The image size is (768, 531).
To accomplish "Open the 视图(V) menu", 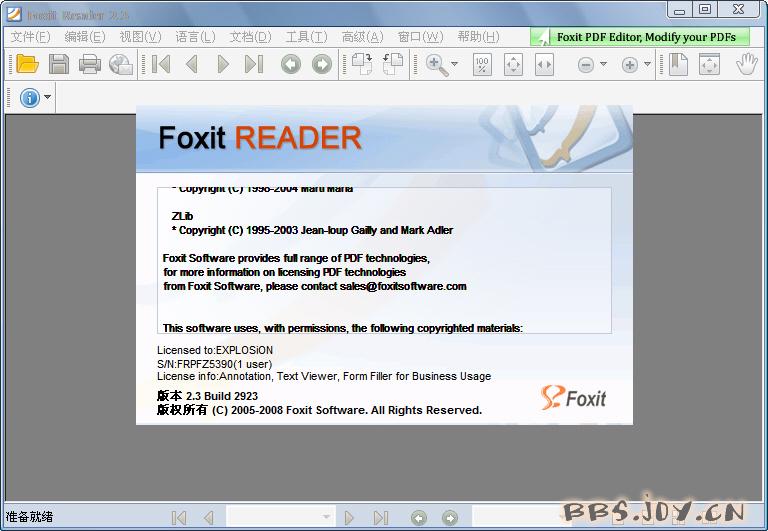I will click(140, 37).
